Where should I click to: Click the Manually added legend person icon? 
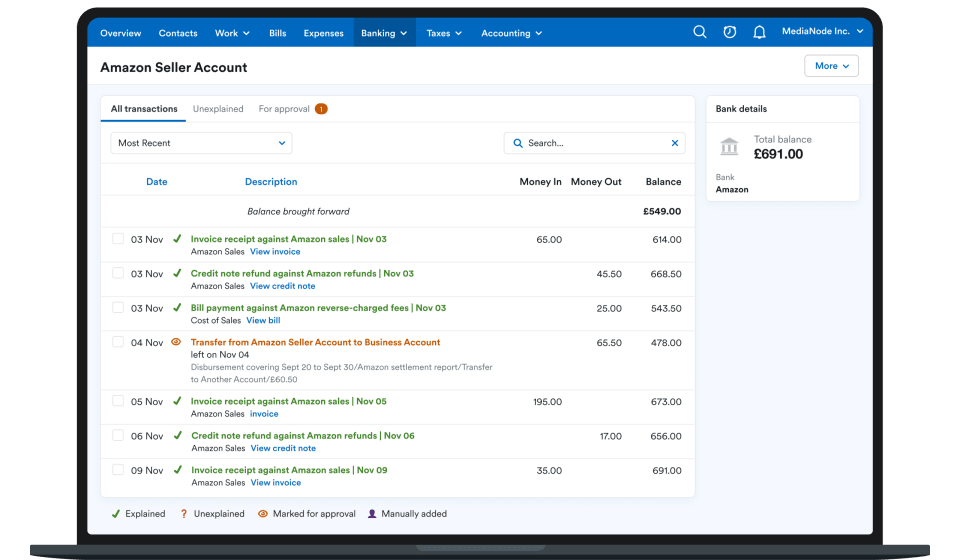pos(372,513)
